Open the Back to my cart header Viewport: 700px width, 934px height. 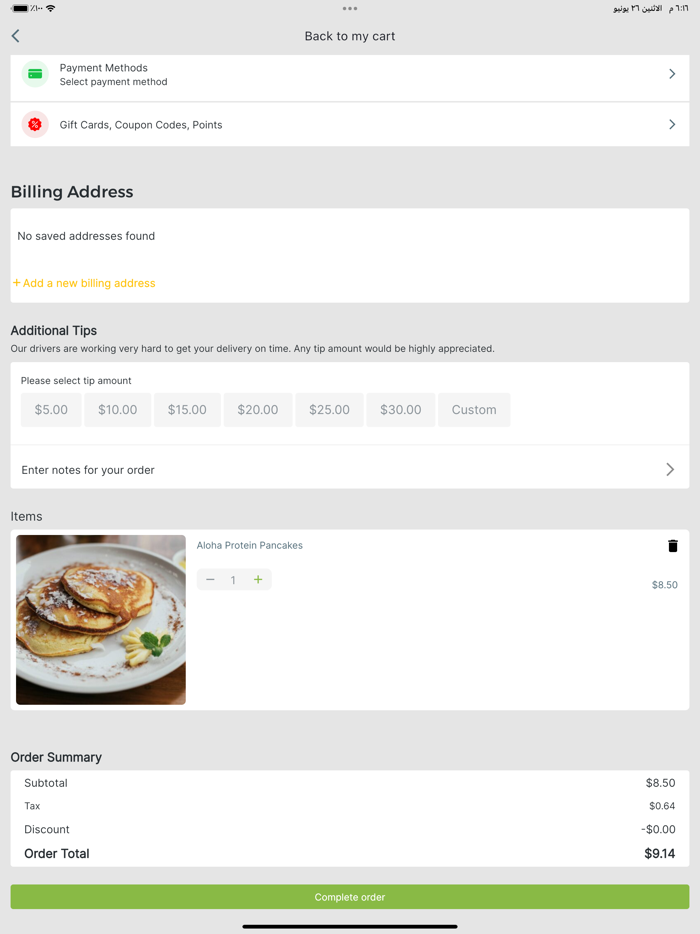coord(350,35)
